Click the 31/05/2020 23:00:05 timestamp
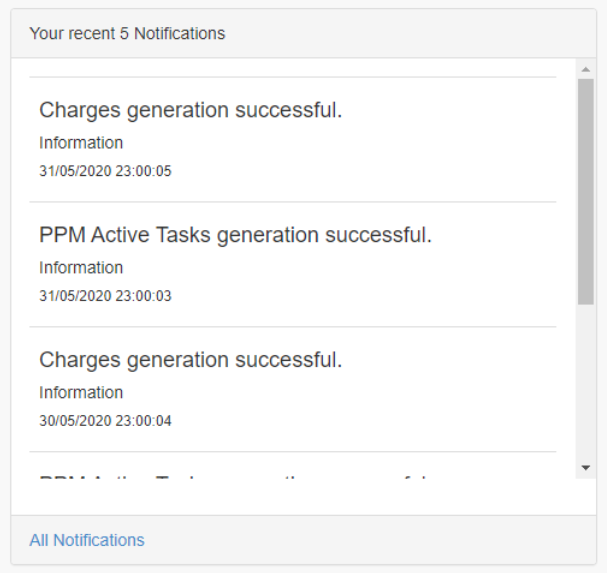Viewport: 607px width, 573px height. (105, 171)
